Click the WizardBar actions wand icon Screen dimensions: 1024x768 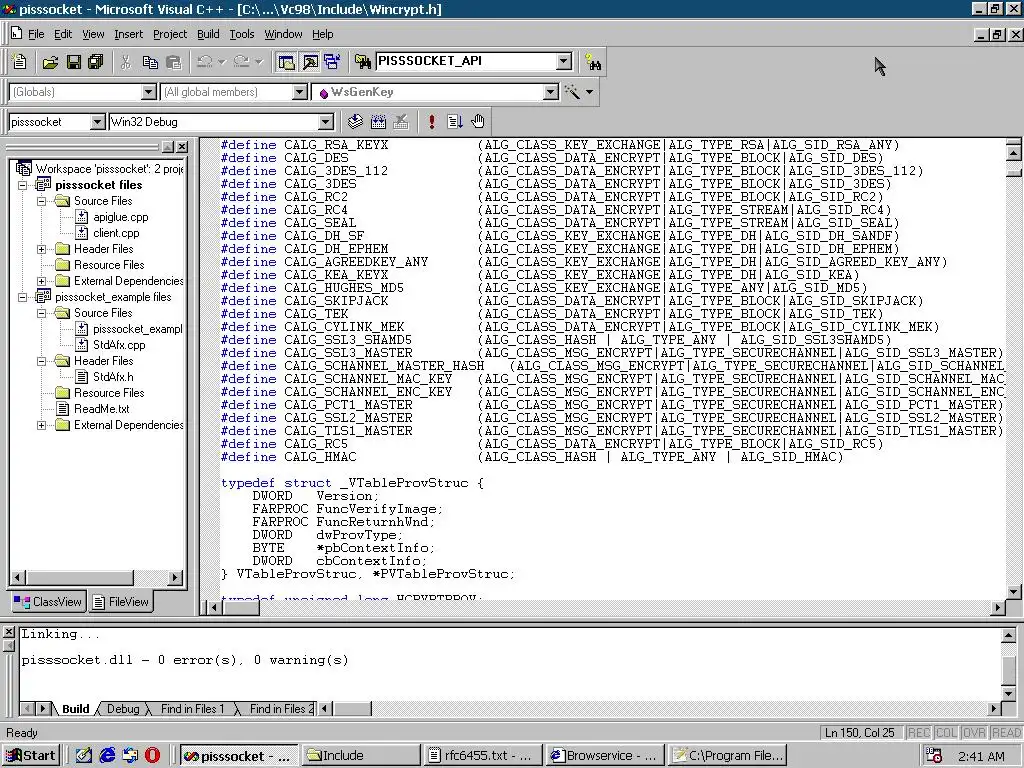[x=572, y=92]
